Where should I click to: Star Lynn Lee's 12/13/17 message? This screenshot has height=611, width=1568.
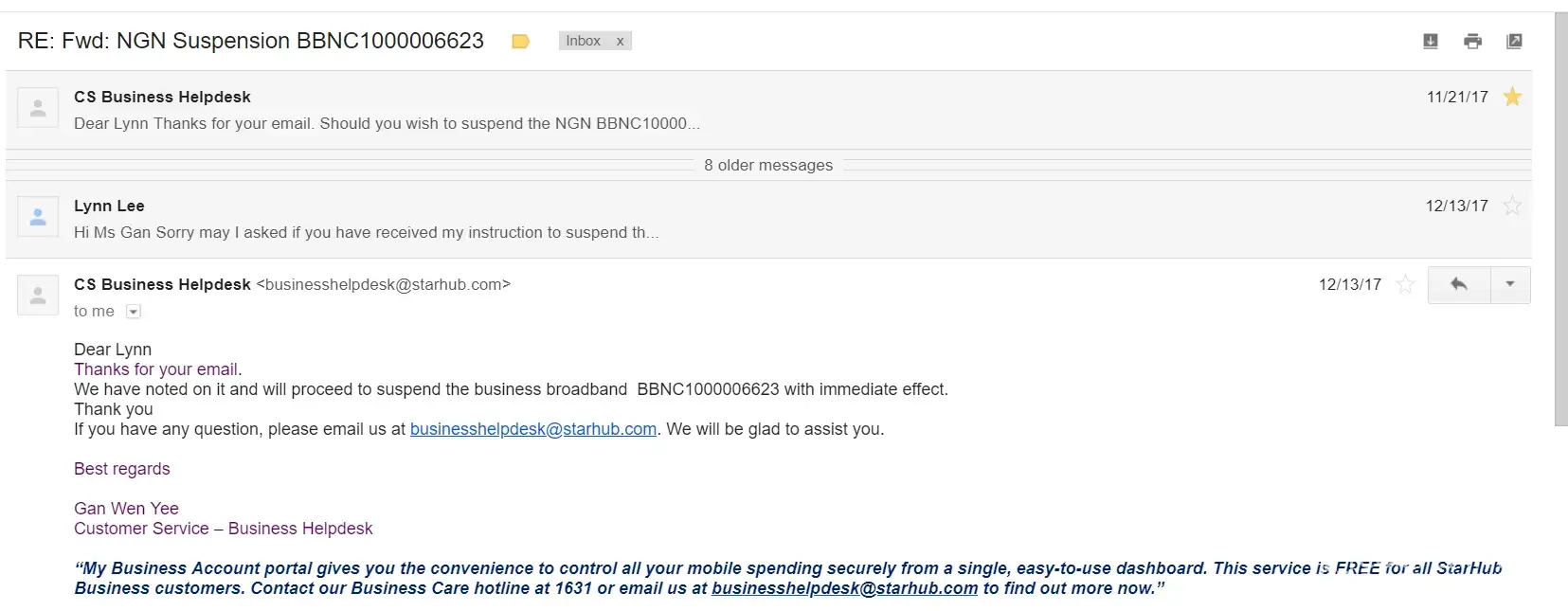tap(1512, 206)
